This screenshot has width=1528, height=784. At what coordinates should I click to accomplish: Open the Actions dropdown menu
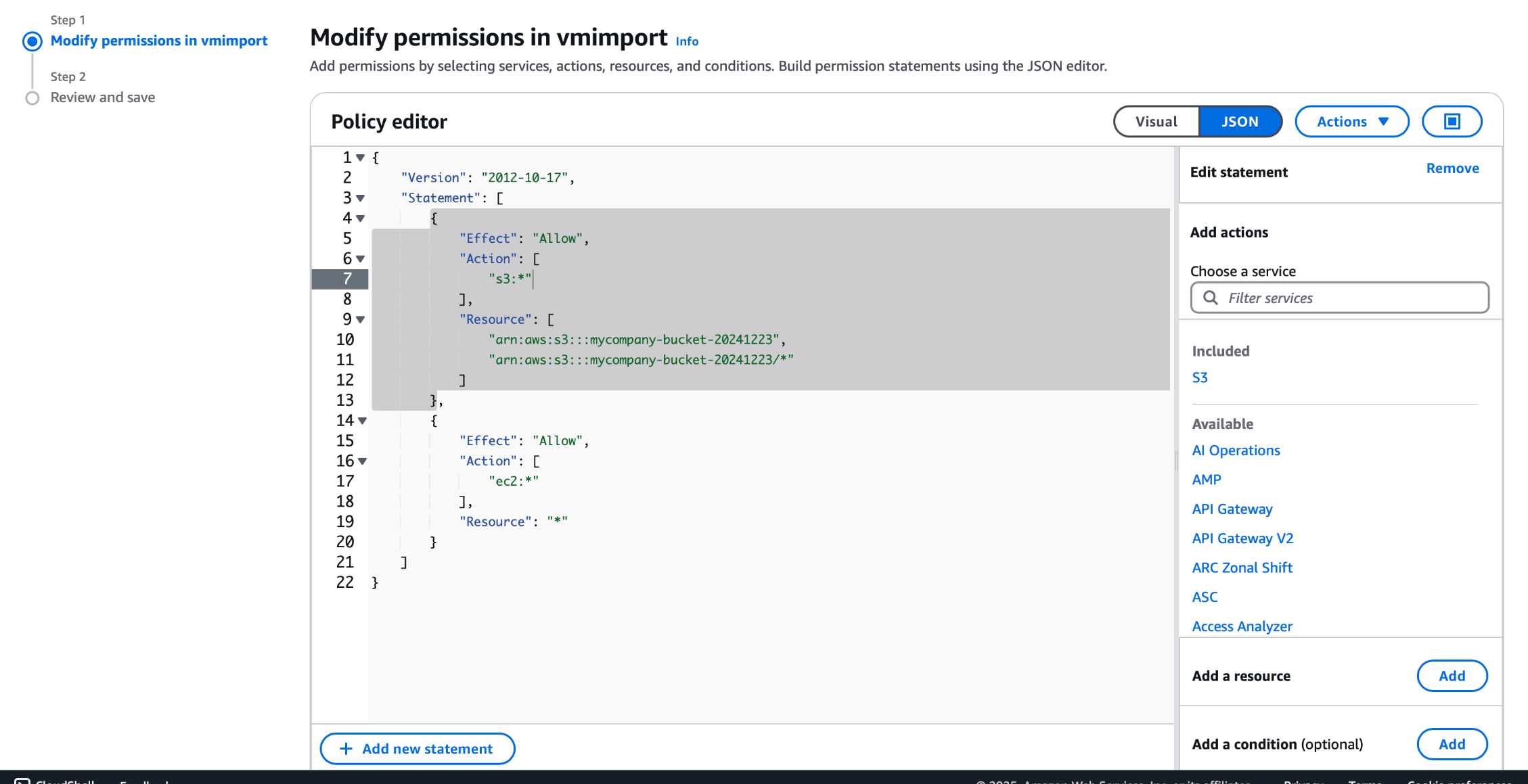(1351, 122)
